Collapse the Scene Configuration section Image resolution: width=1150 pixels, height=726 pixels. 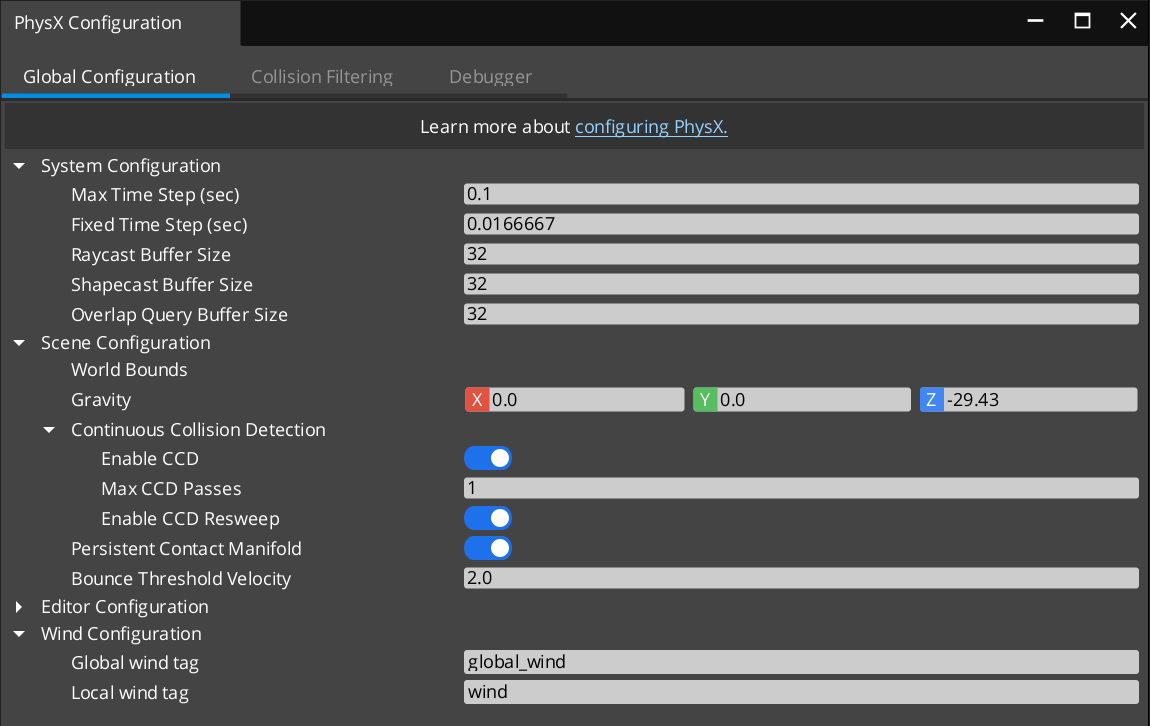(x=19, y=343)
